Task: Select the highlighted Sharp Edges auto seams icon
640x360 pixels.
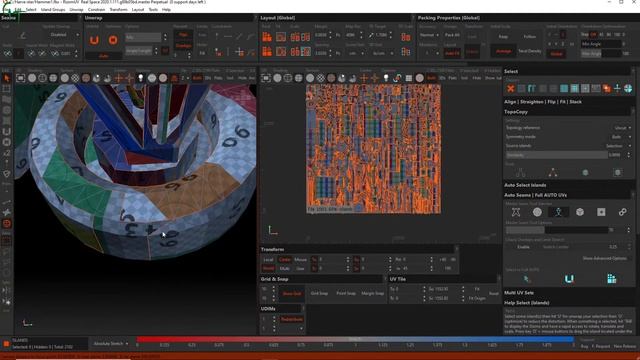Action: 558,212
